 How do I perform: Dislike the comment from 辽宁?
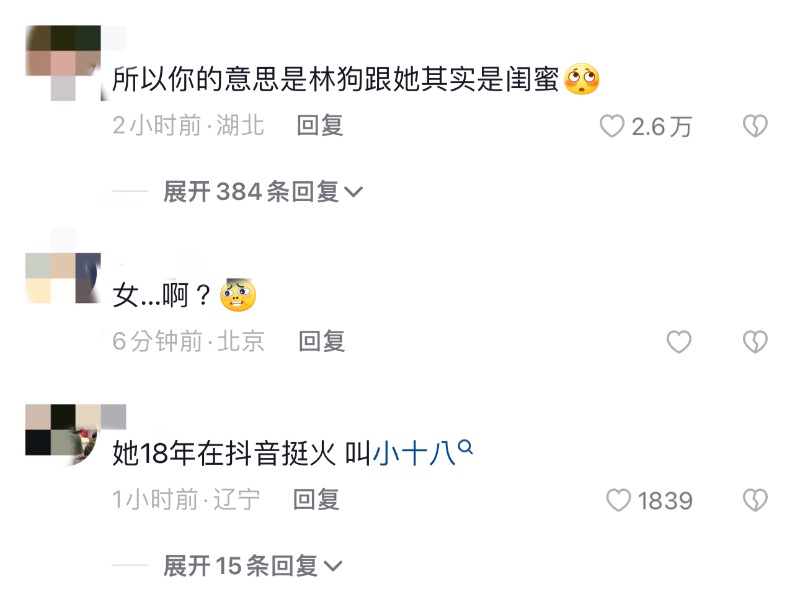click(755, 500)
